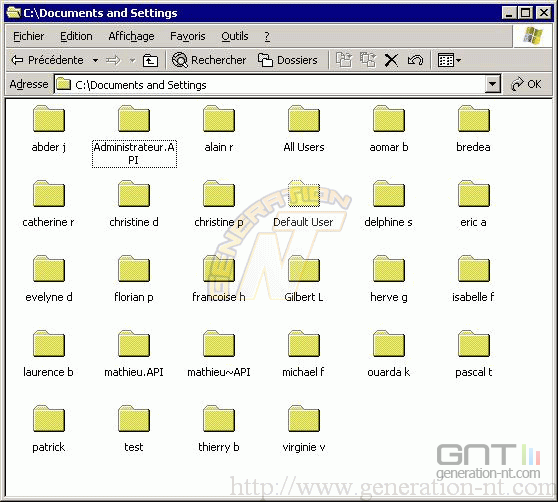Open the Outils menu
The image size is (558, 502).
pyautogui.click(x=235, y=36)
